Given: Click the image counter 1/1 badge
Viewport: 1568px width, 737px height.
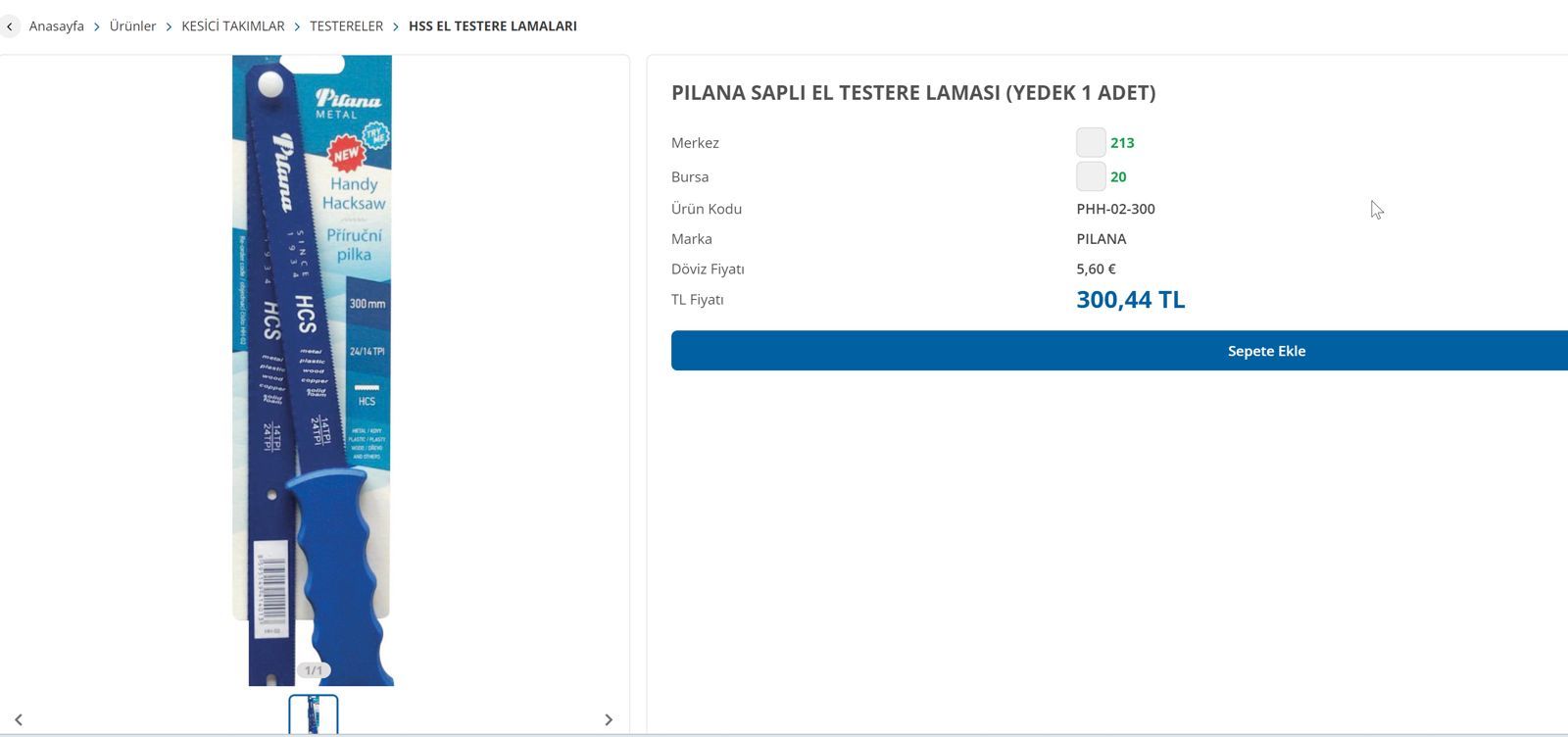Looking at the screenshot, I should click(314, 670).
